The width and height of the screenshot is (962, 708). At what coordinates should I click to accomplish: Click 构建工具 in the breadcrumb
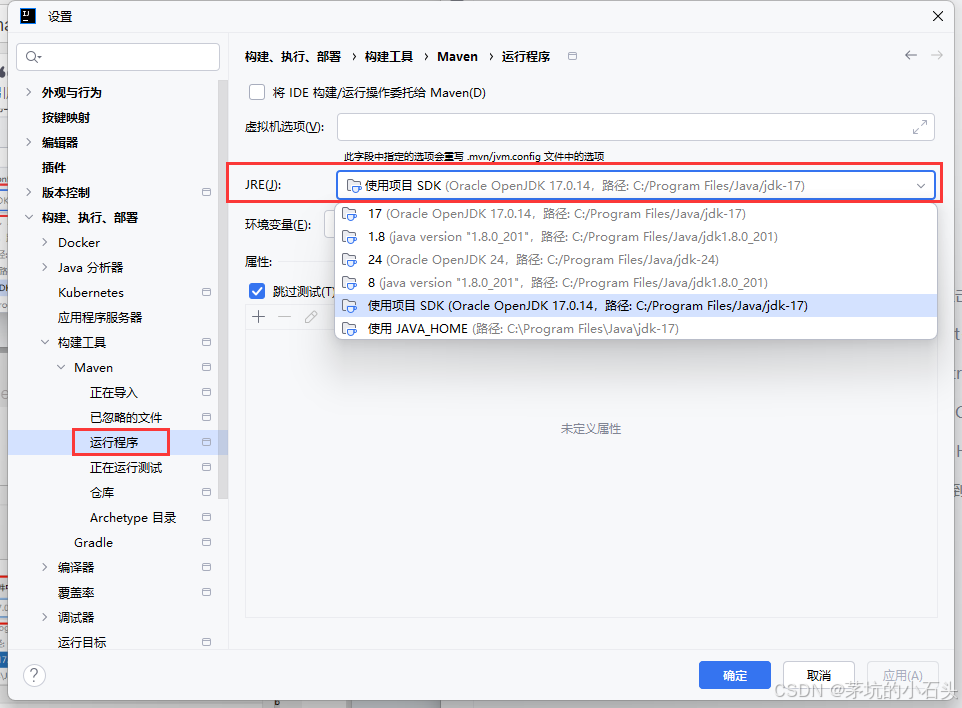pyautogui.click(x=389, y=56)
